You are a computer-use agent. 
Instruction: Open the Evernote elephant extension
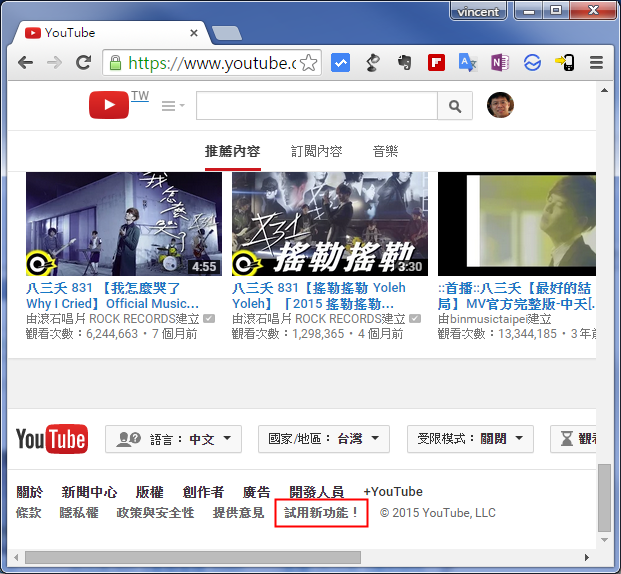click(404, 63)
